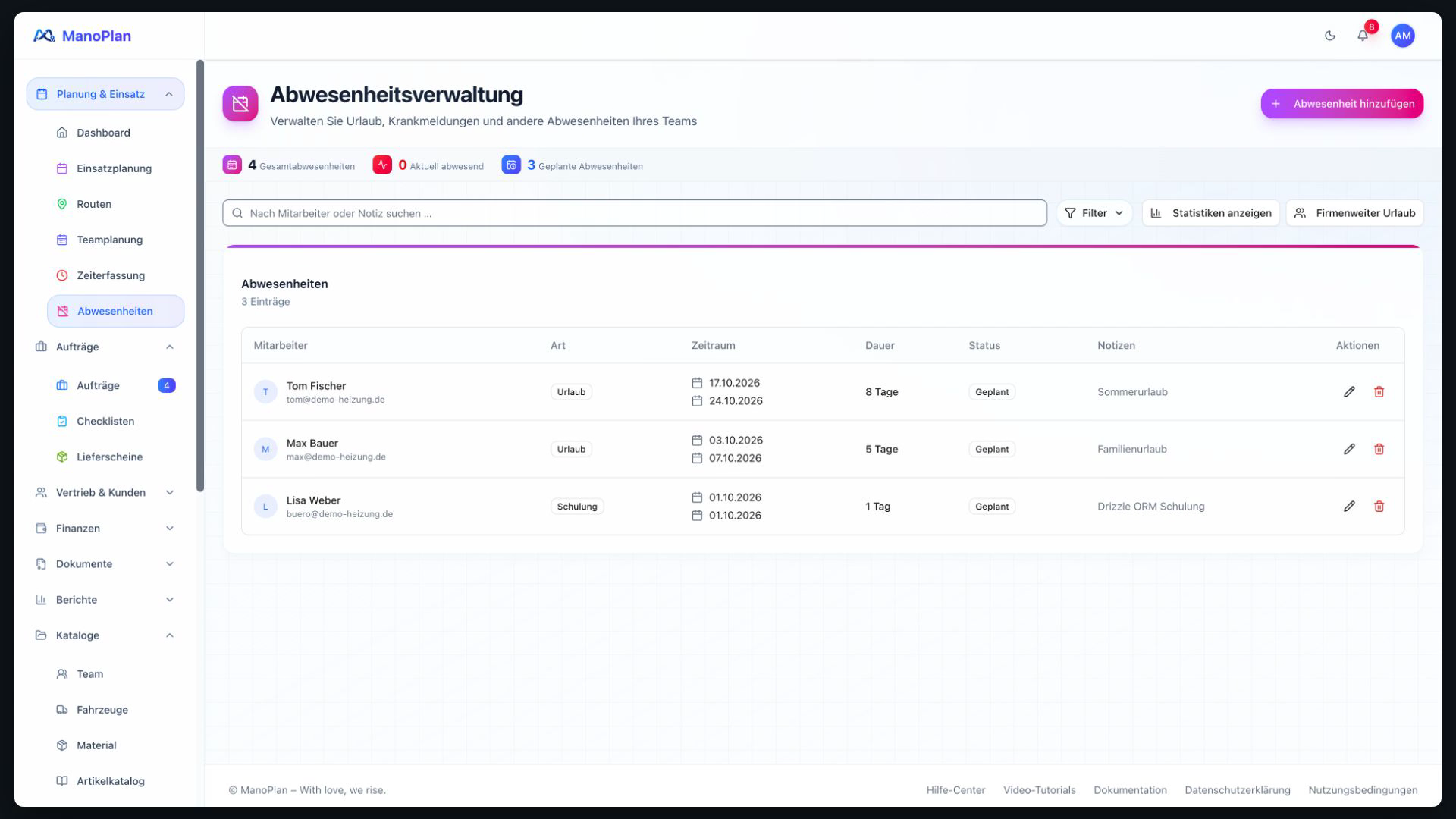Click the L avatar for Lisa Weber

click(265, 507)
